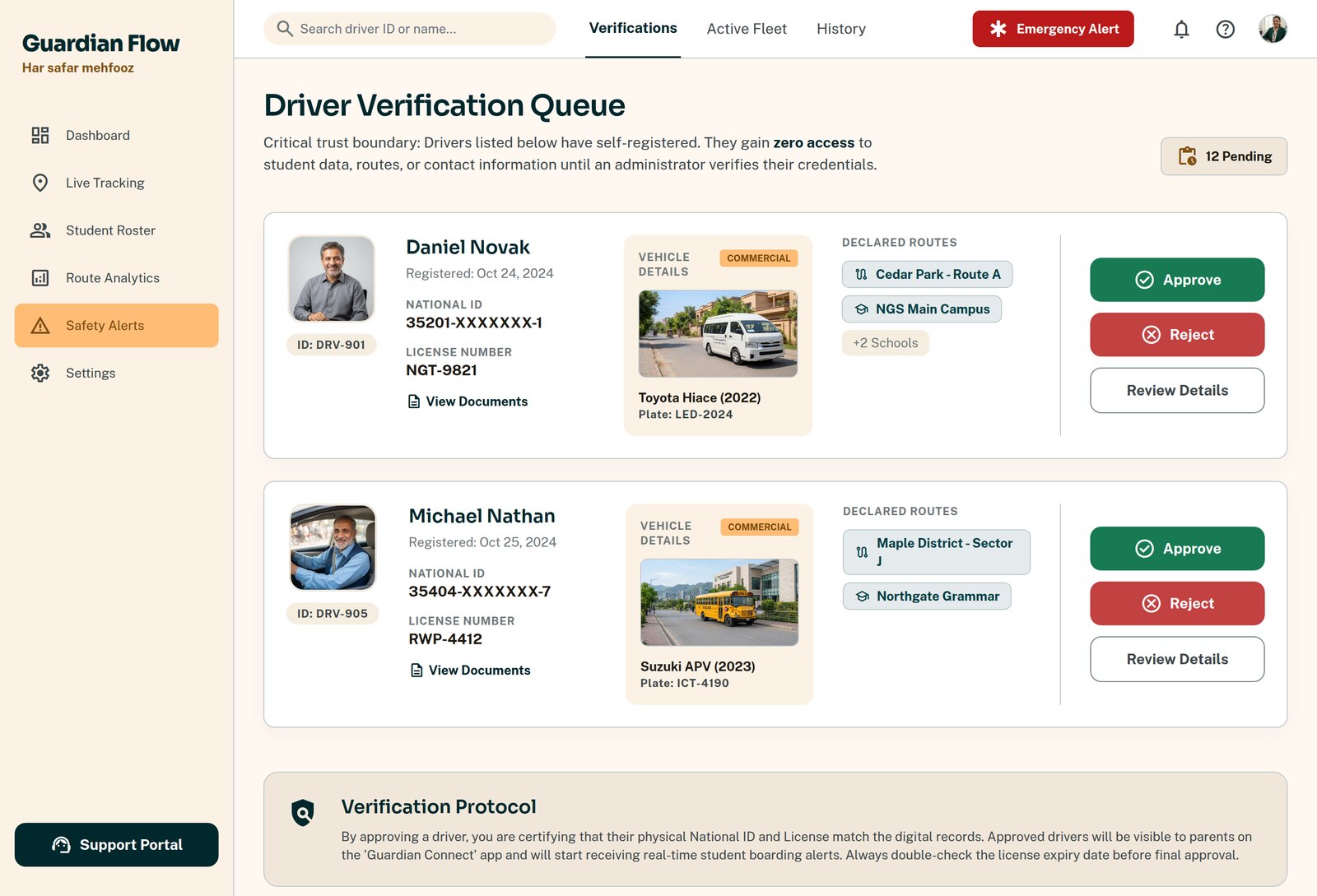
Task: Open the Toyota Hiace vehicle photo
Action: 718,334
